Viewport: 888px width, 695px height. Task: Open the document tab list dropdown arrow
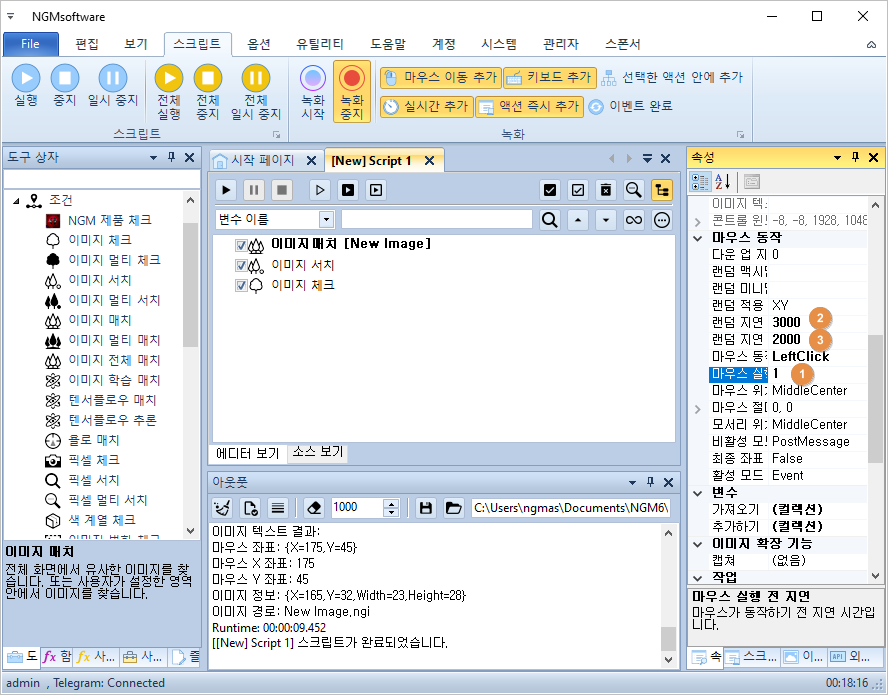(x=647, y=159)
